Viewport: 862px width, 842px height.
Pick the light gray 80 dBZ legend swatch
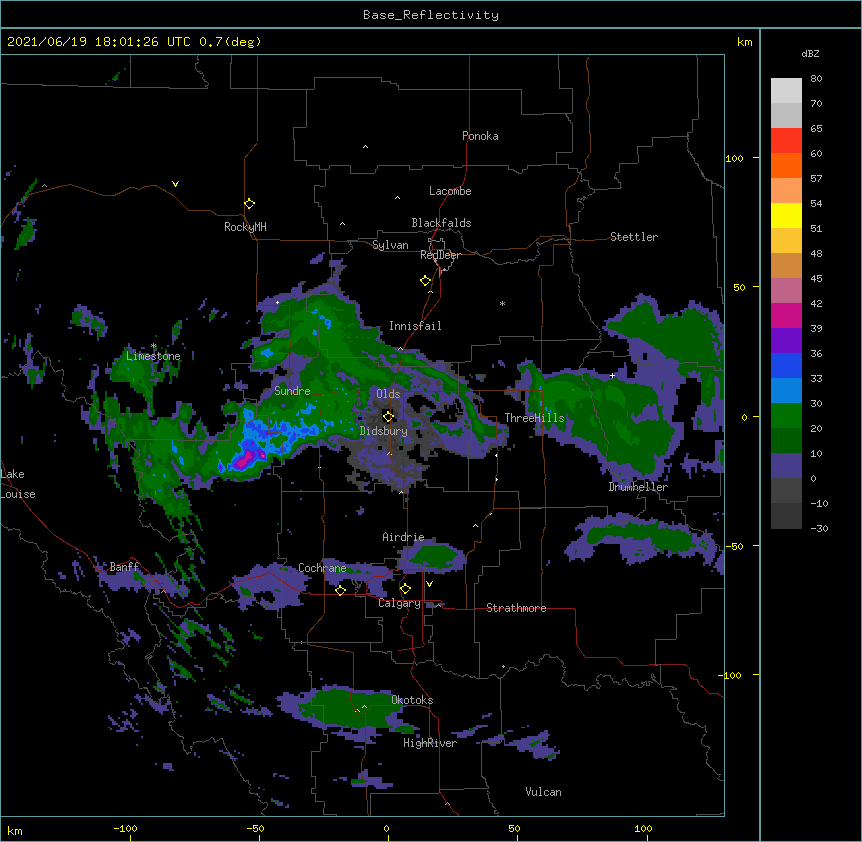pyautogui.click(x=786, y=91)
